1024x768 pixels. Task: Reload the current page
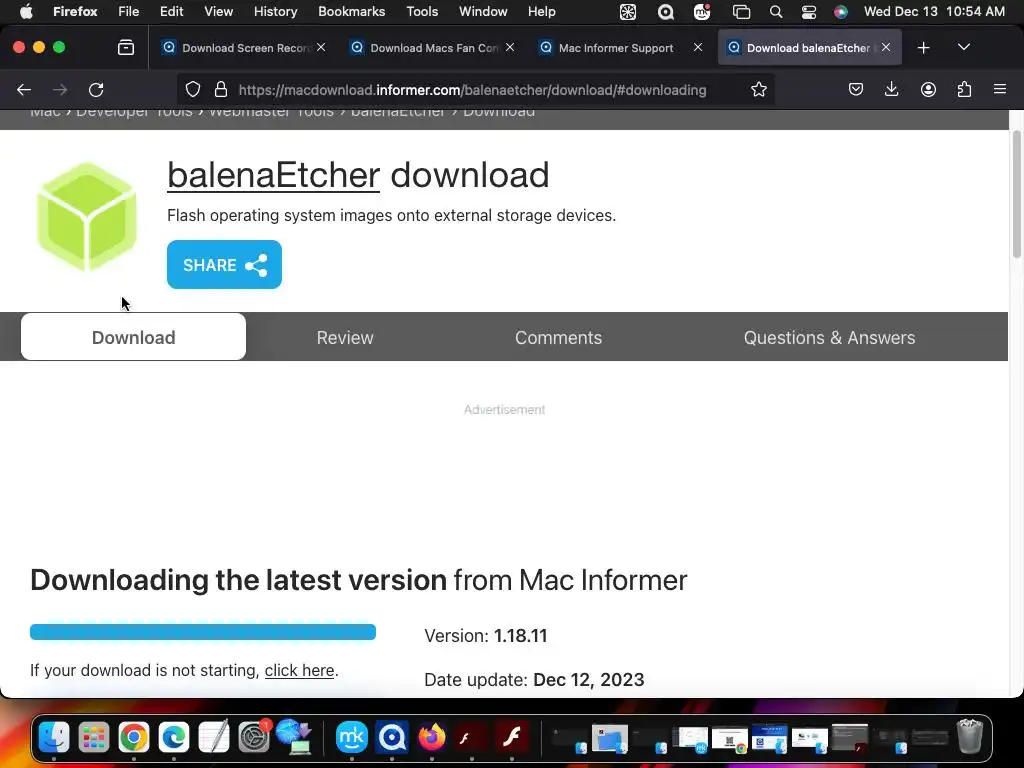click(x=96, y=89)
